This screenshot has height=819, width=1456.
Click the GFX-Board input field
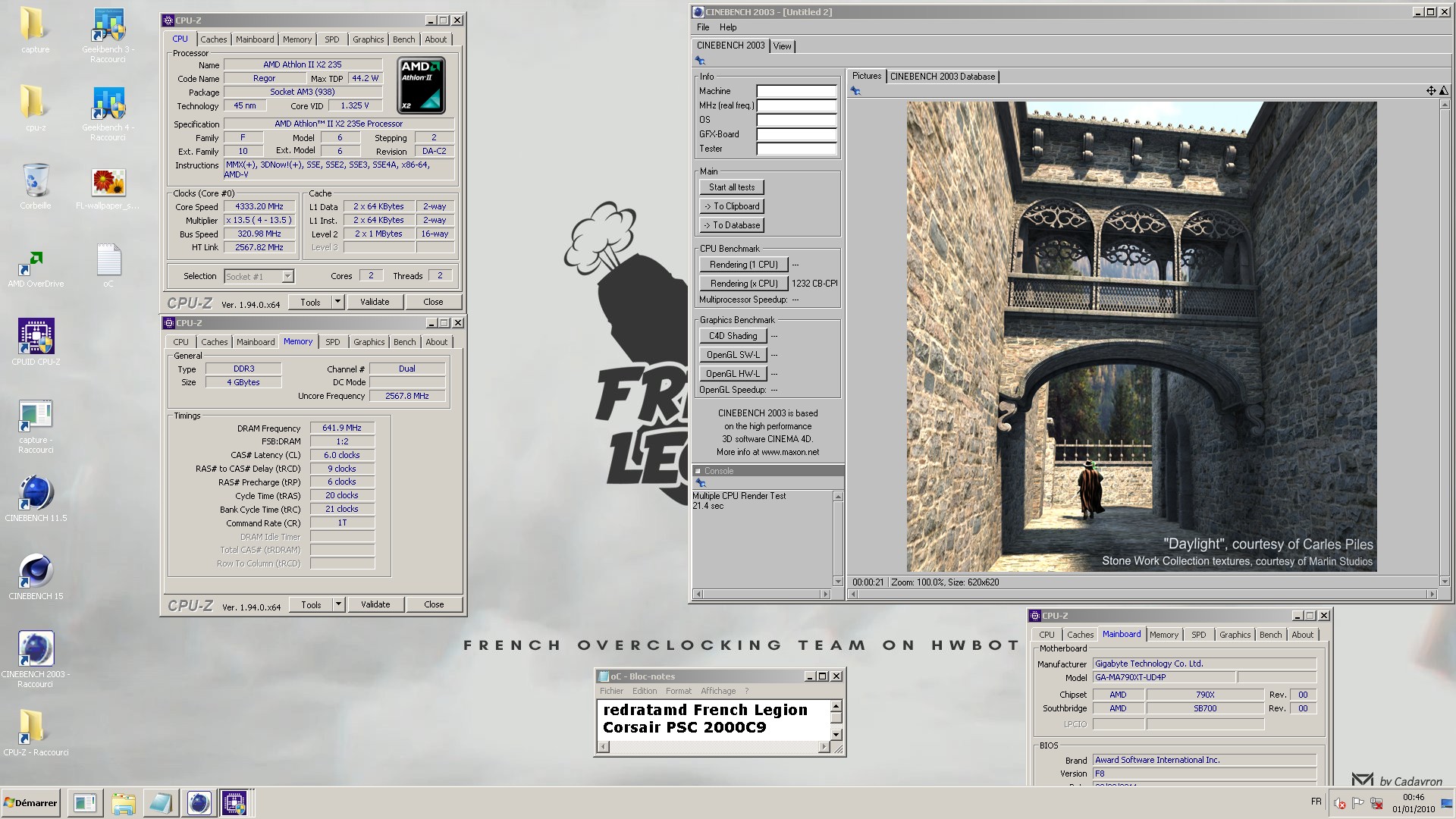click(796, 134)
